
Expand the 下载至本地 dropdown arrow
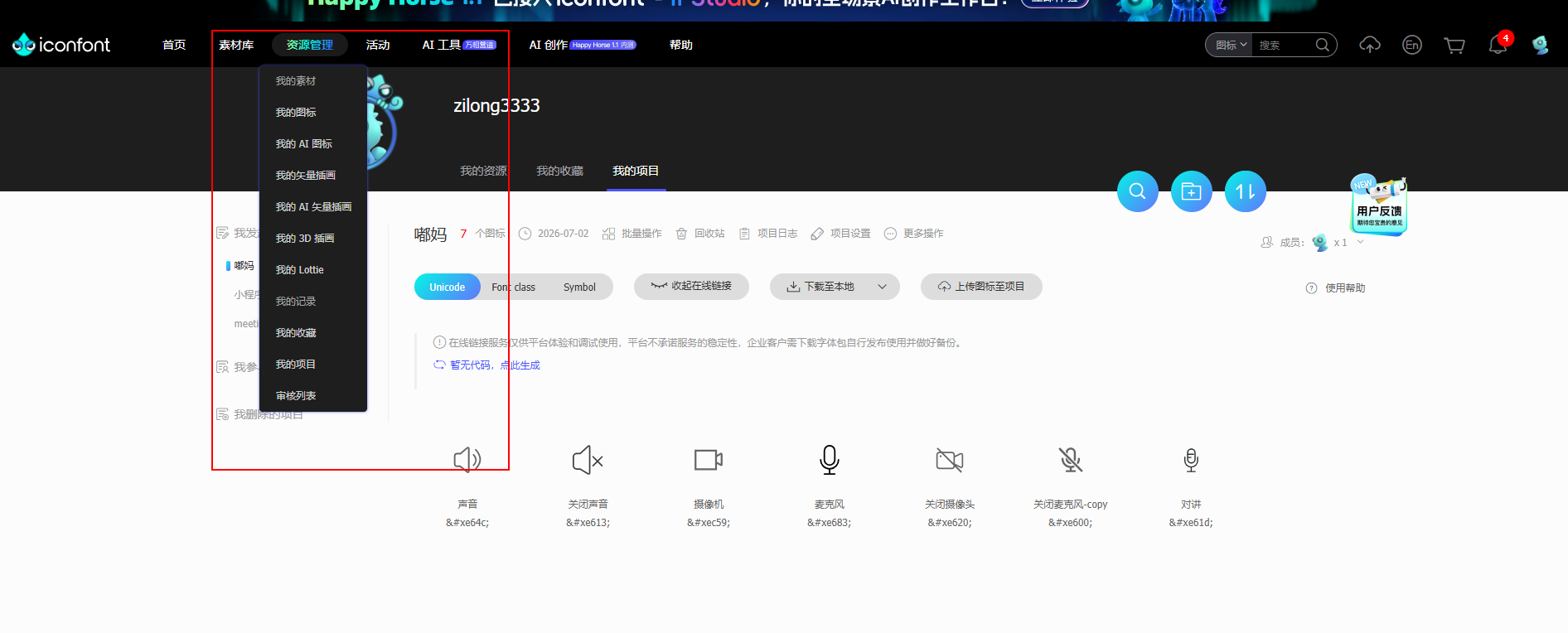click(x=883, y=287)
